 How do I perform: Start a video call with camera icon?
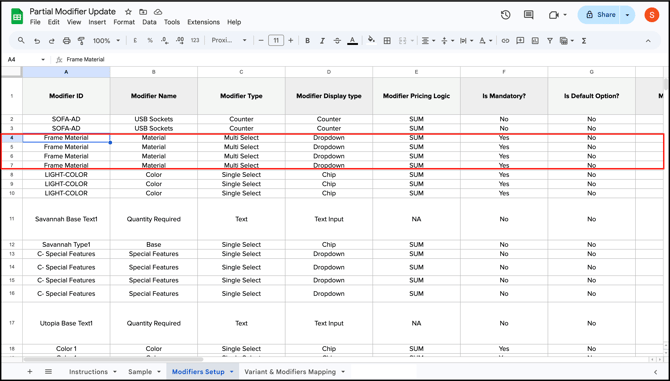point(554,15)
